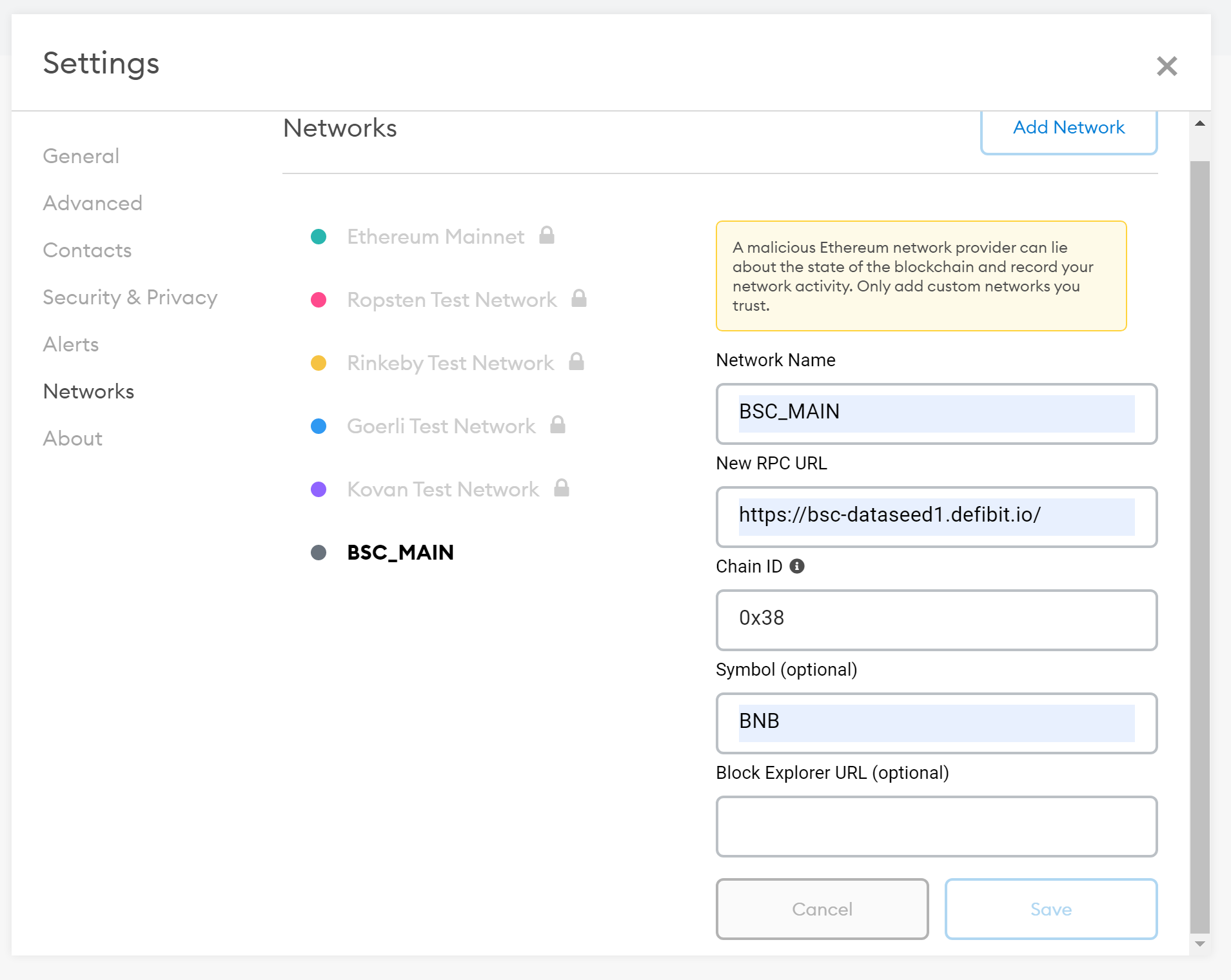This screenshot has height=980, width=1231.
Task: Click into the Chain ID field
Action: click(x=936, y=620)
